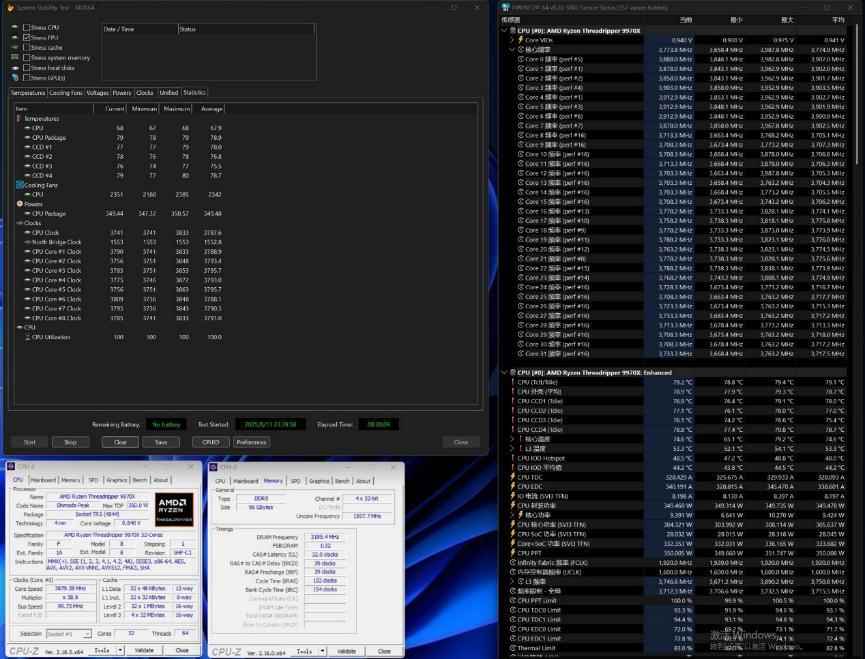
Task: Click the Preferences button in AIDA64
Action: [251, 441]
